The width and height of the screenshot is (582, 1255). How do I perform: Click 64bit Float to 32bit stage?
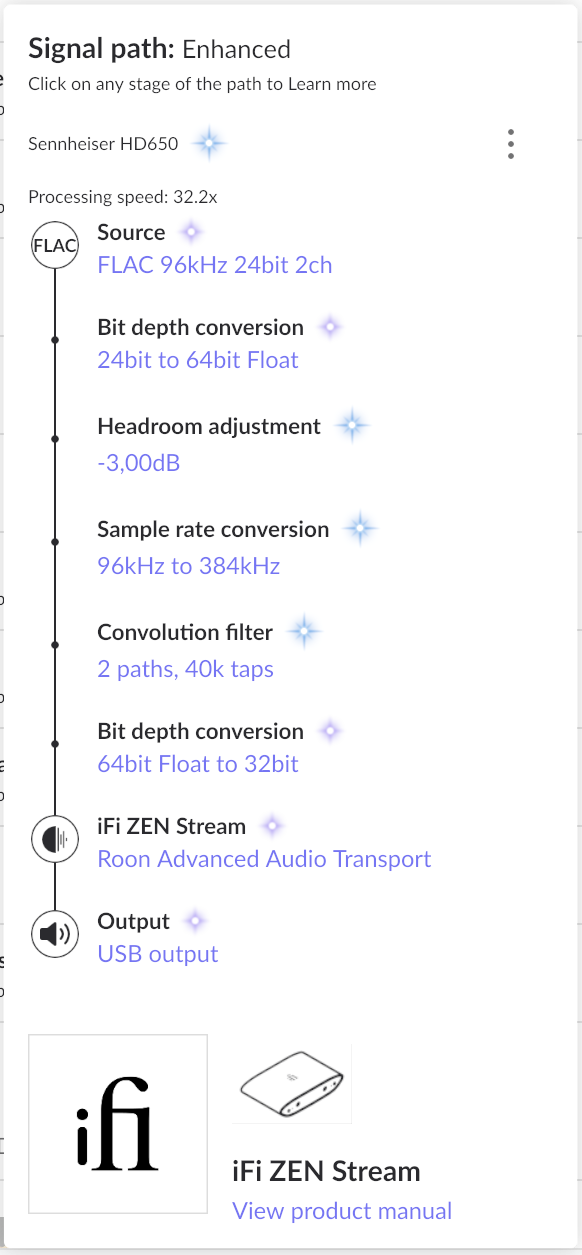(x=198, y=764)
